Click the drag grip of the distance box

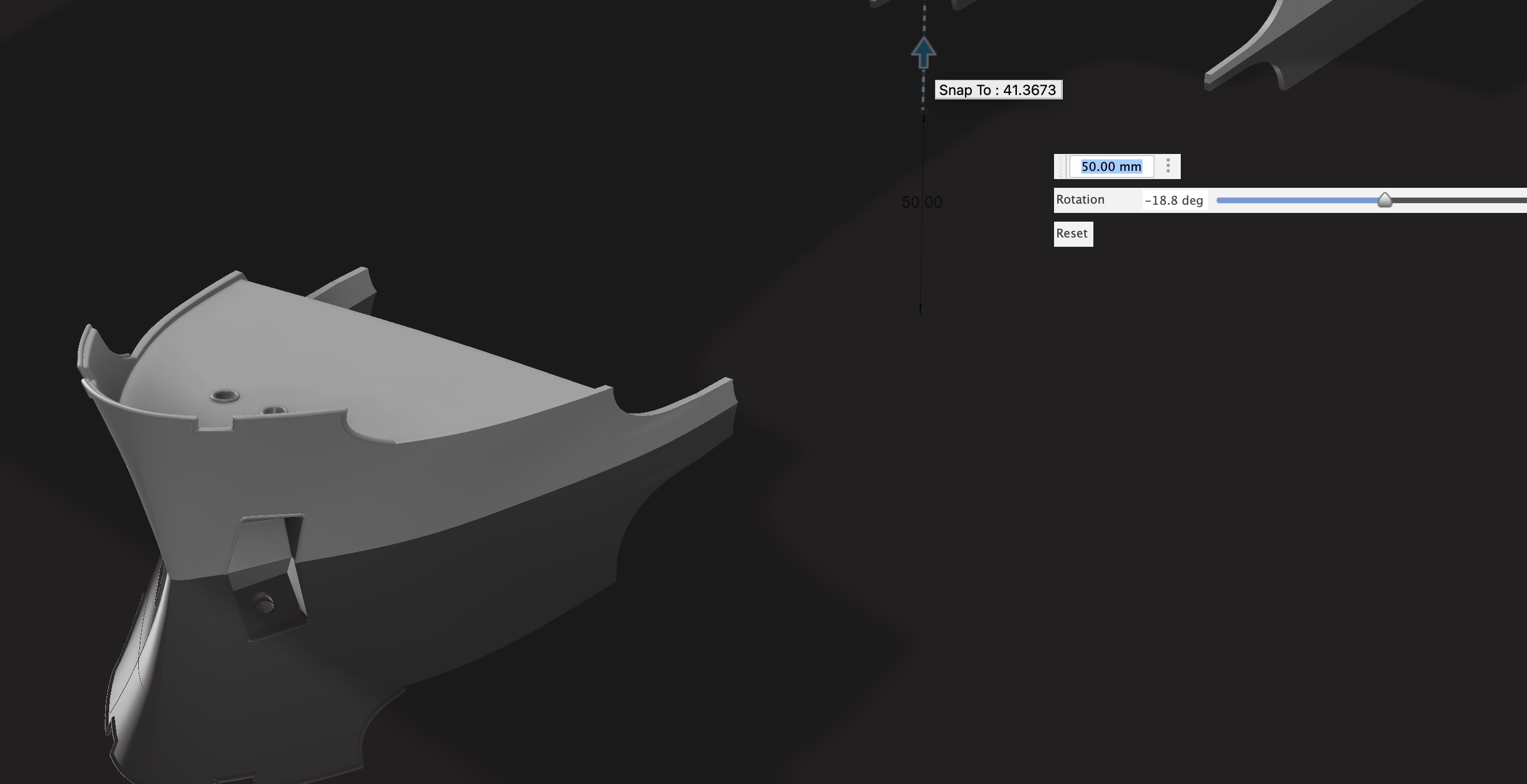pos(1061,167)
